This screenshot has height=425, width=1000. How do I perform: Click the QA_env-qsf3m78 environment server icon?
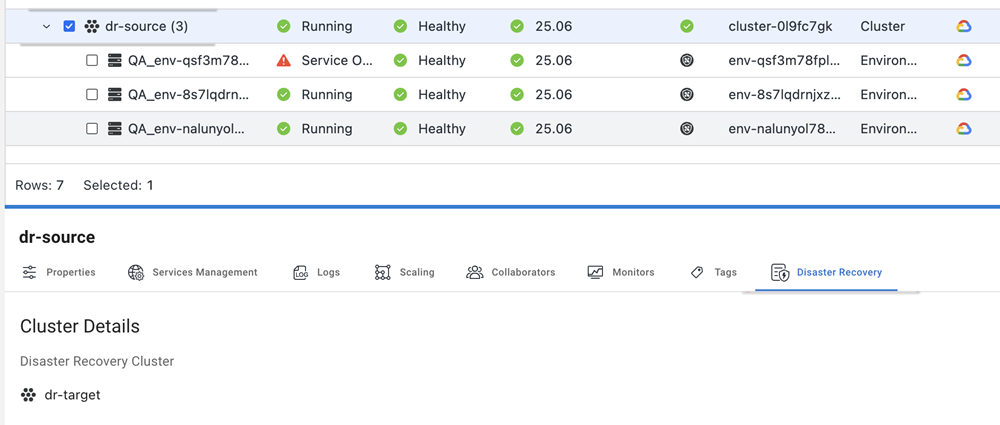114,61
